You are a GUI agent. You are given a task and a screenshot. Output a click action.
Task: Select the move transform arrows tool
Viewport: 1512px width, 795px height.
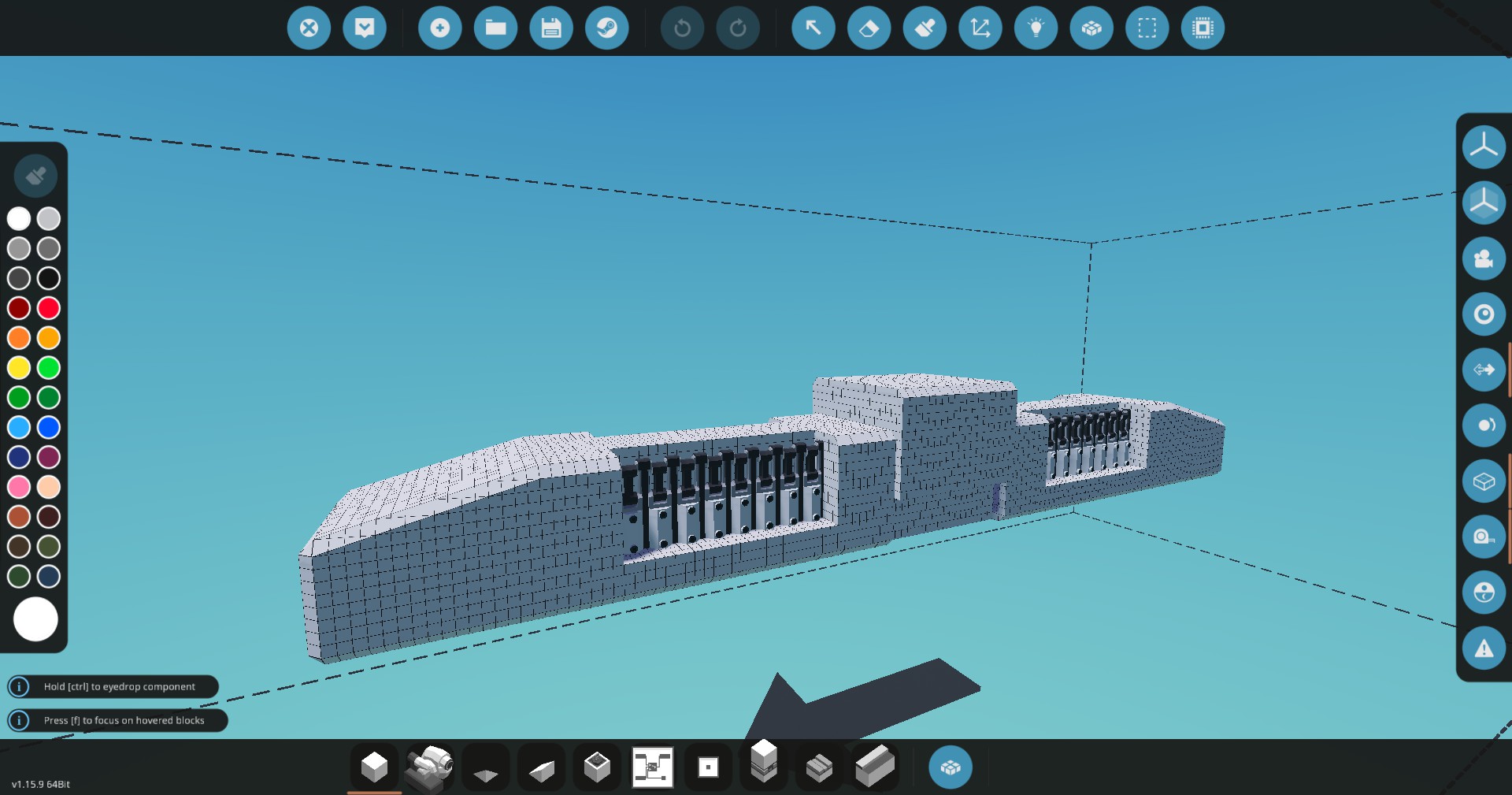(980, 28)
